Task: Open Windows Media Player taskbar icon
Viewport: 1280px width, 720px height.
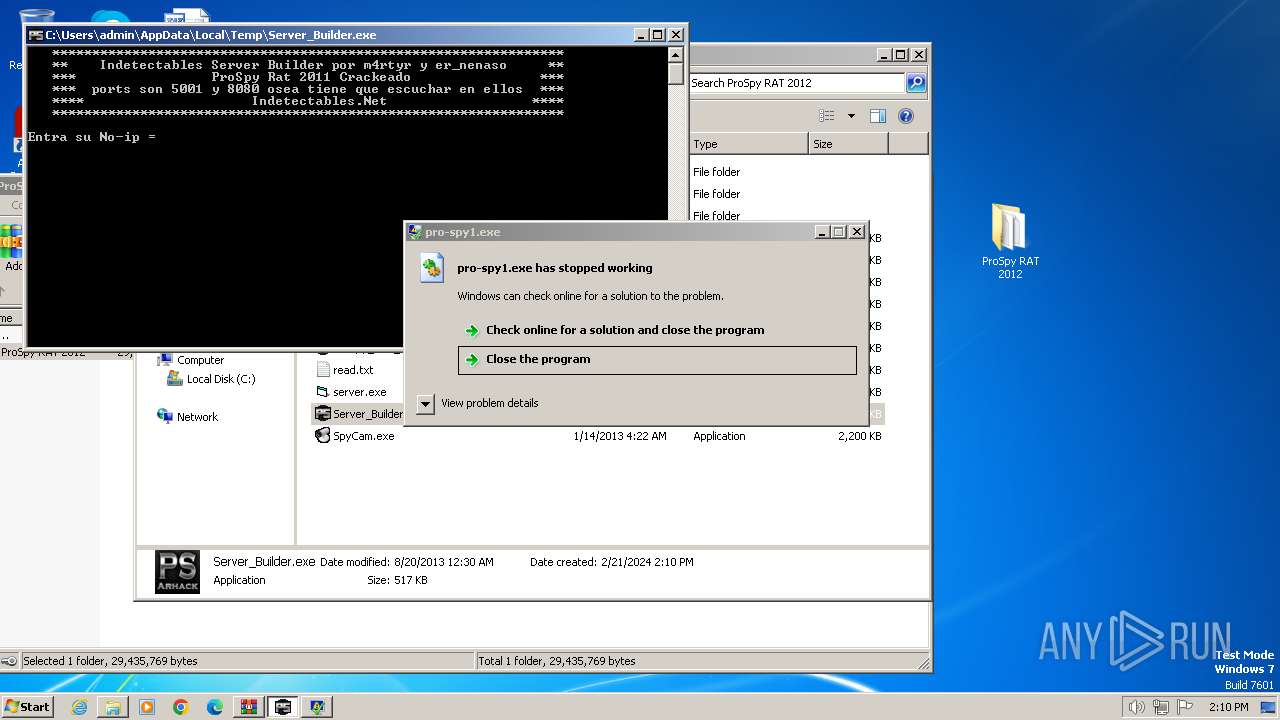Action: [x=147, y=707]
